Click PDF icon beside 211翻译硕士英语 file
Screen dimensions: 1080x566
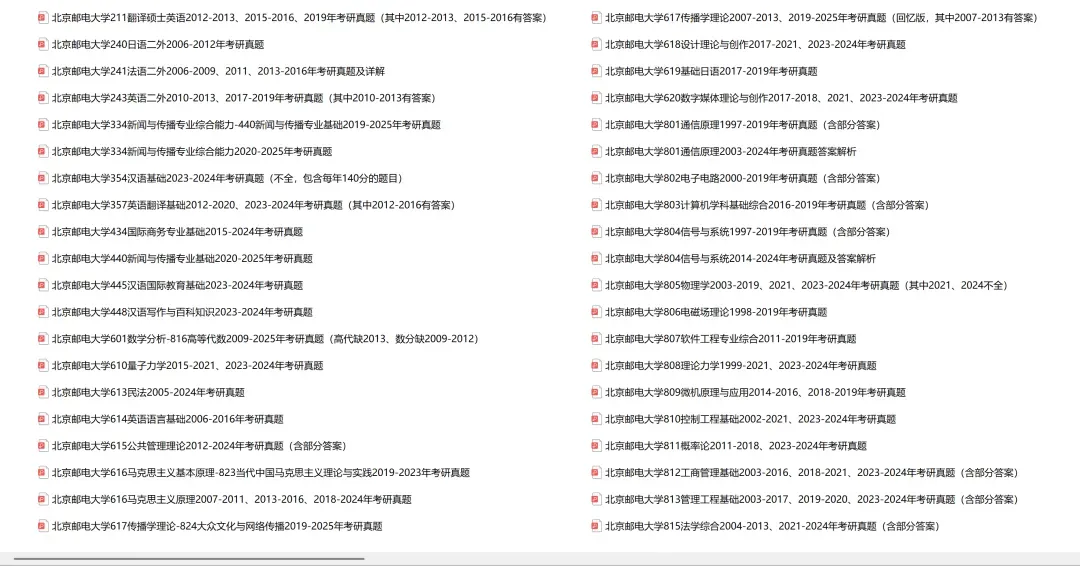click(43, 18)
